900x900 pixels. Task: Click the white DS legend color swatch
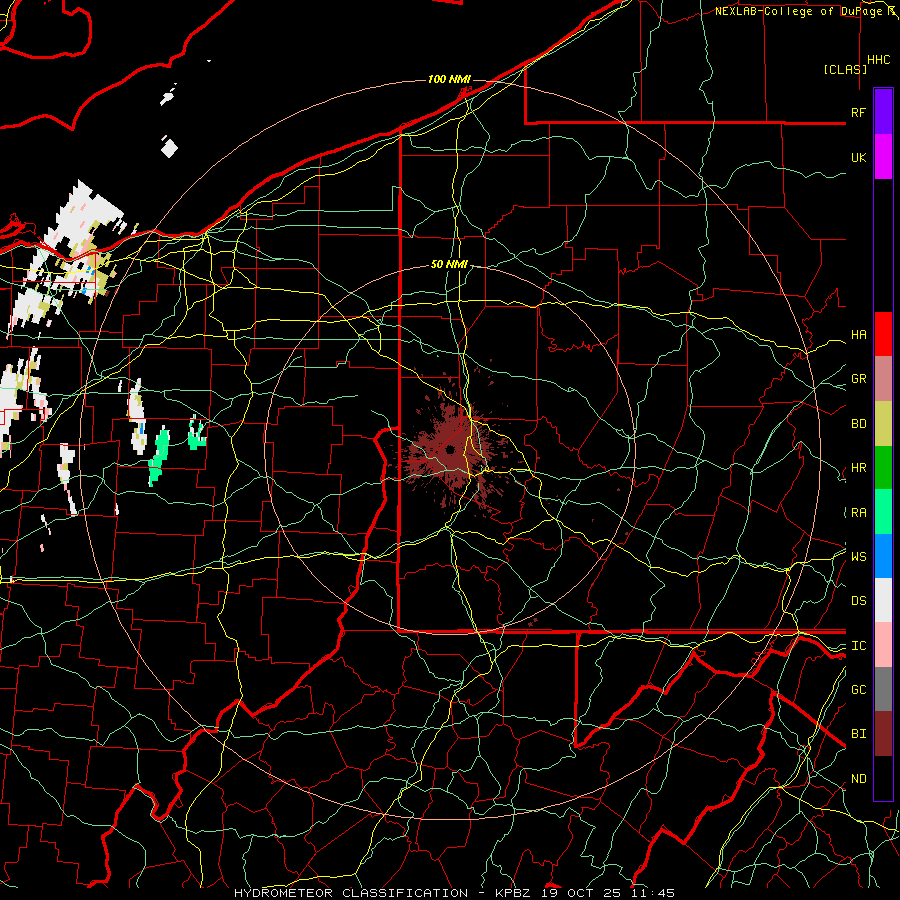883,600
